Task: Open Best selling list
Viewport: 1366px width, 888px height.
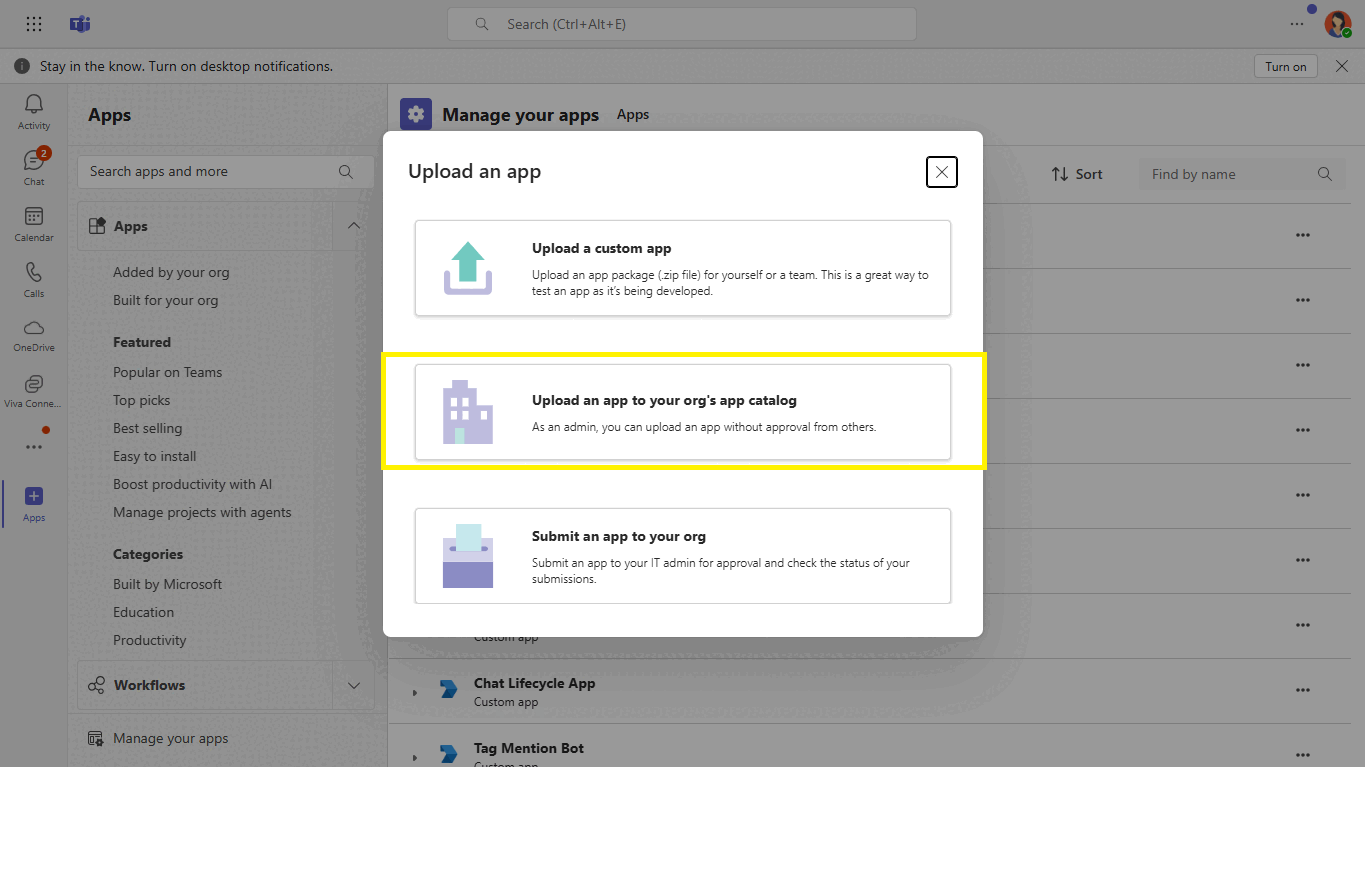Action: tap(148, 428)
